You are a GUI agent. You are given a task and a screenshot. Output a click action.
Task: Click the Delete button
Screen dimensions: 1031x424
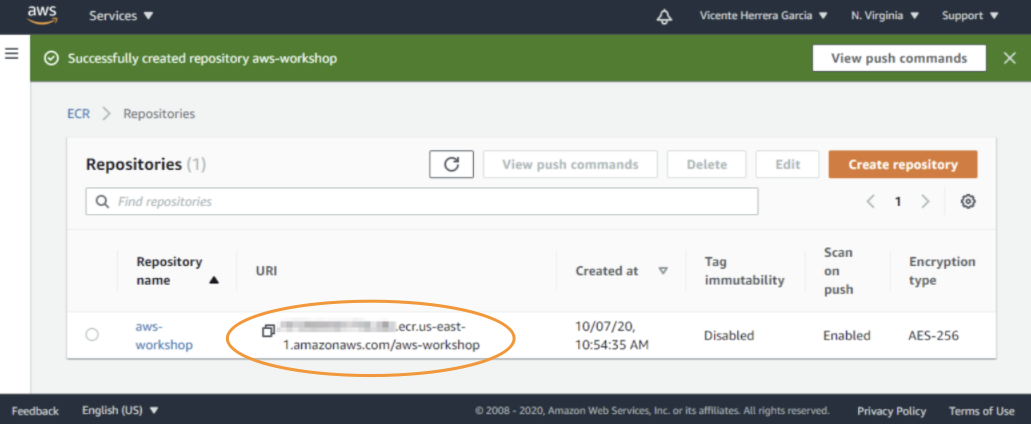pos(706,164)
